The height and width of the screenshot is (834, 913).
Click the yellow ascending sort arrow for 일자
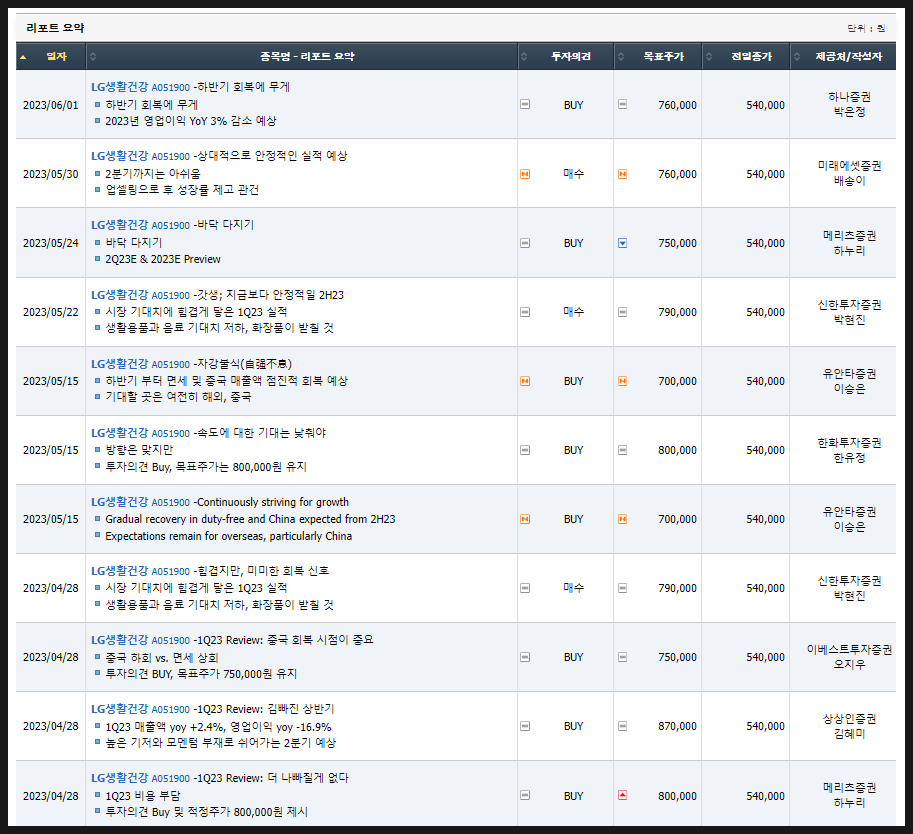pos(23,57)
